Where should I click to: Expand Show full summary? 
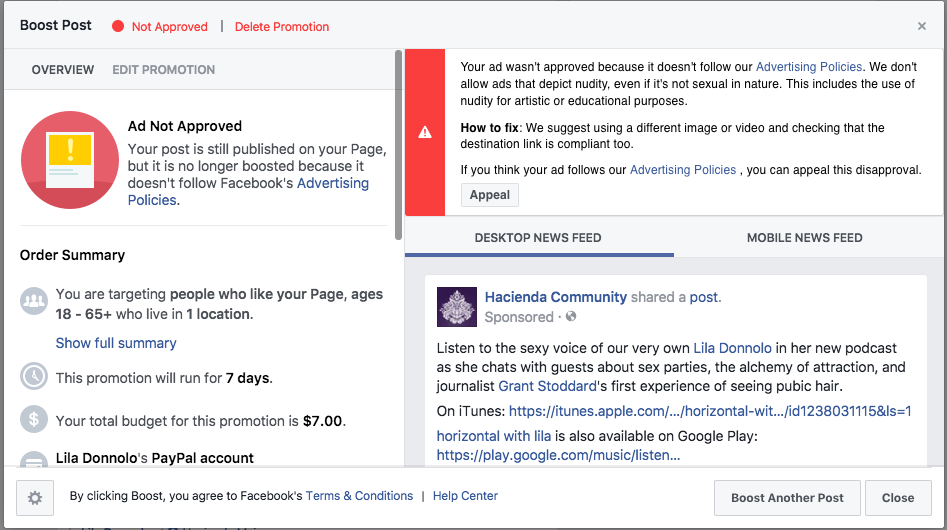pos(116,343)
